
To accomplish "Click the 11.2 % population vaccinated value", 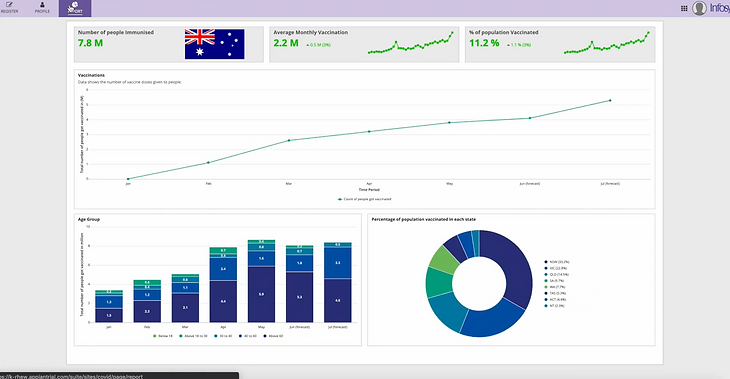I will point(484,43).
